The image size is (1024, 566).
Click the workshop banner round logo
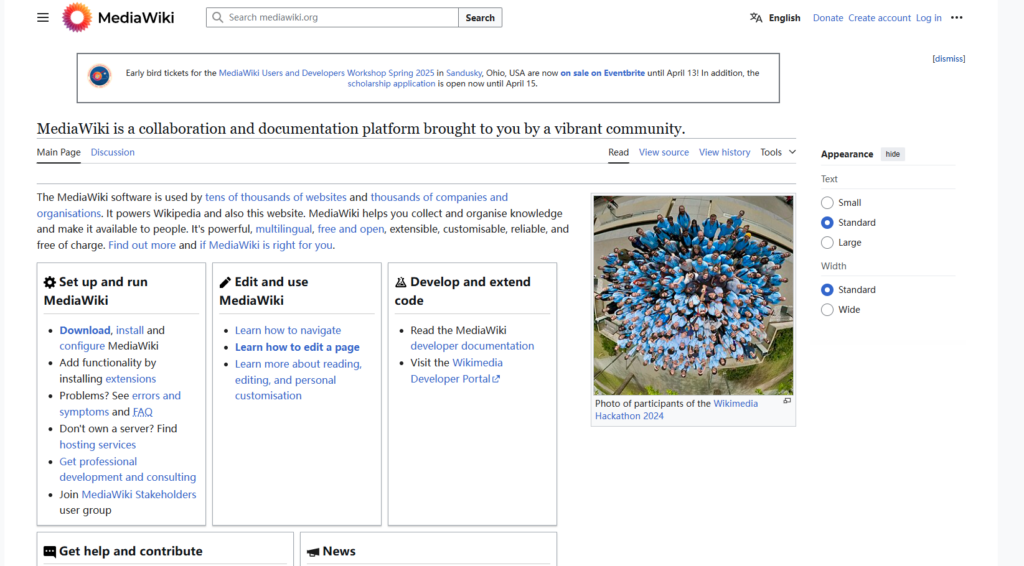[x=99, y=76]
